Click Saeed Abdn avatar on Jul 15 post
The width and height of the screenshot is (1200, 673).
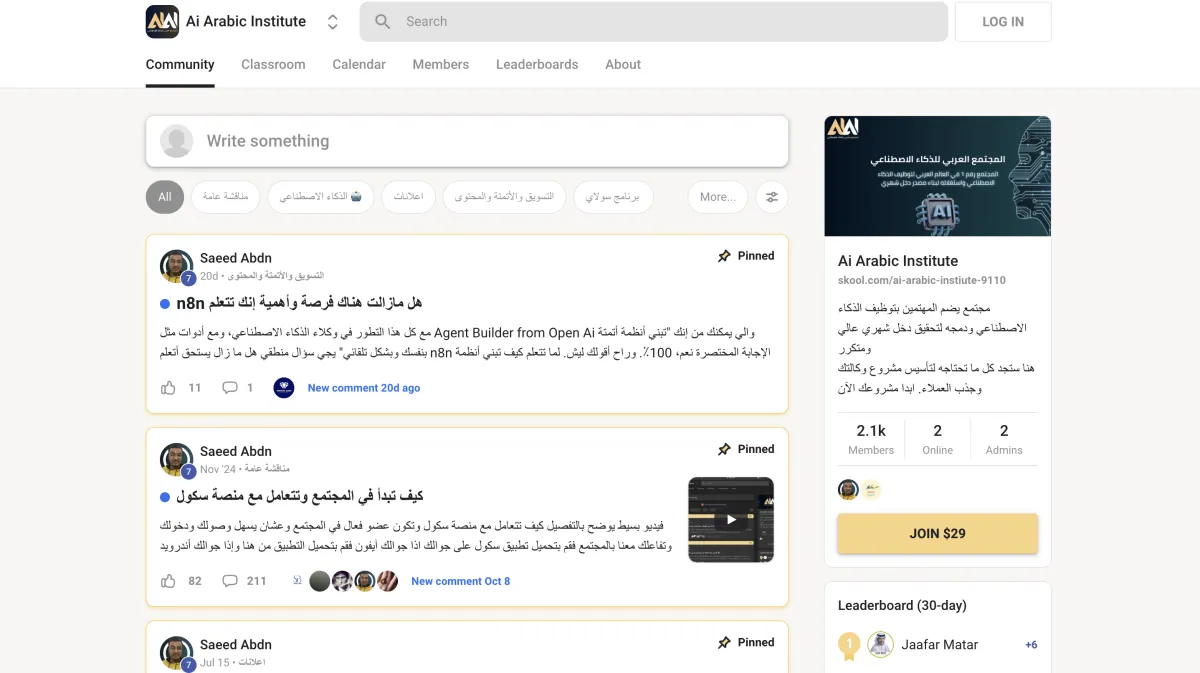tap(177, 653)
